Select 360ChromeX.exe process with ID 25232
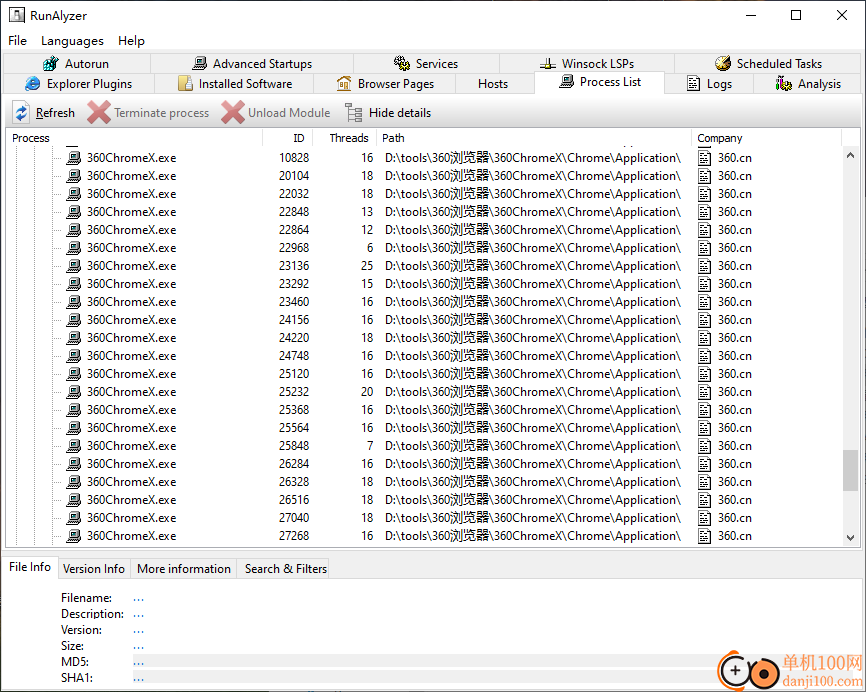Viewport: 866px width, 692px height. click(x=132, y=392)
